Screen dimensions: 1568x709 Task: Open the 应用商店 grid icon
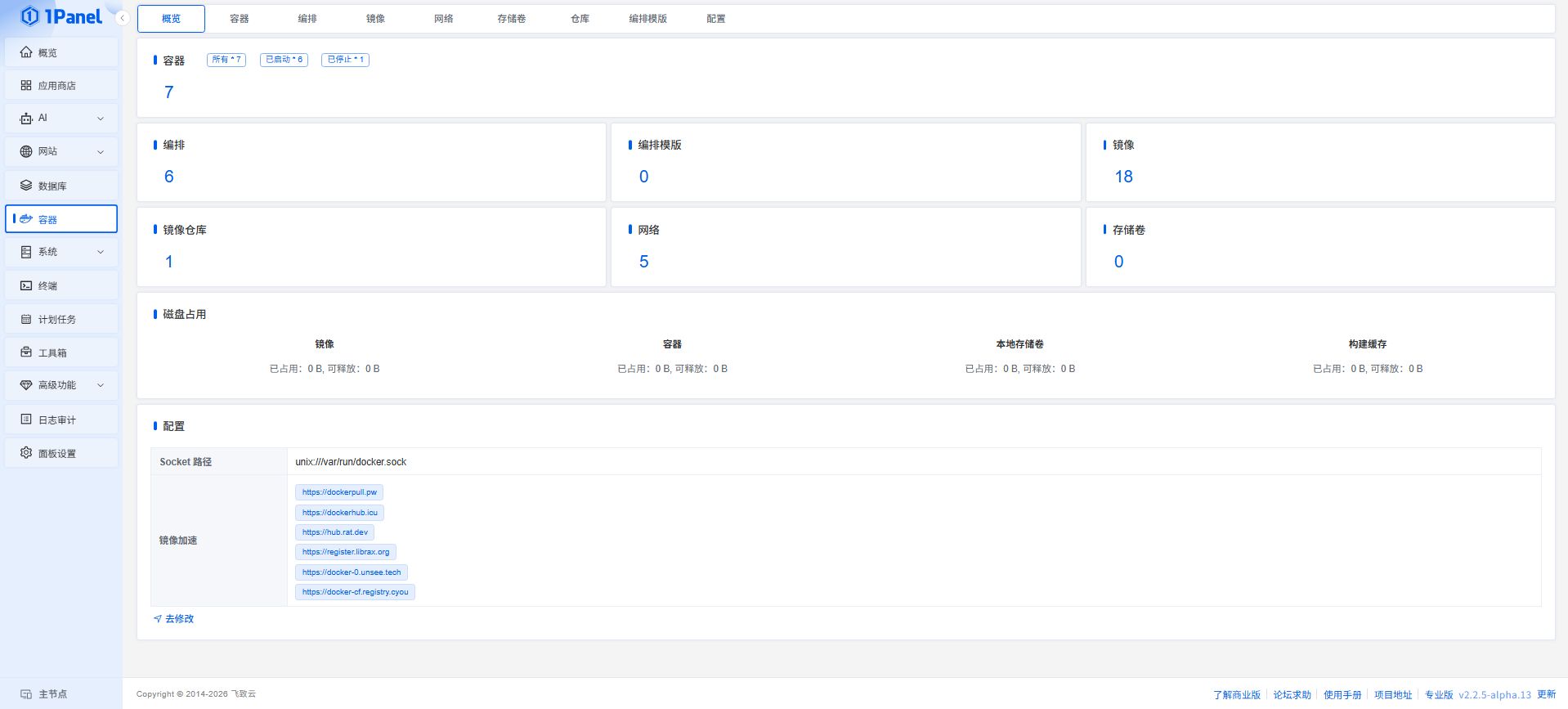coord(26,85)
